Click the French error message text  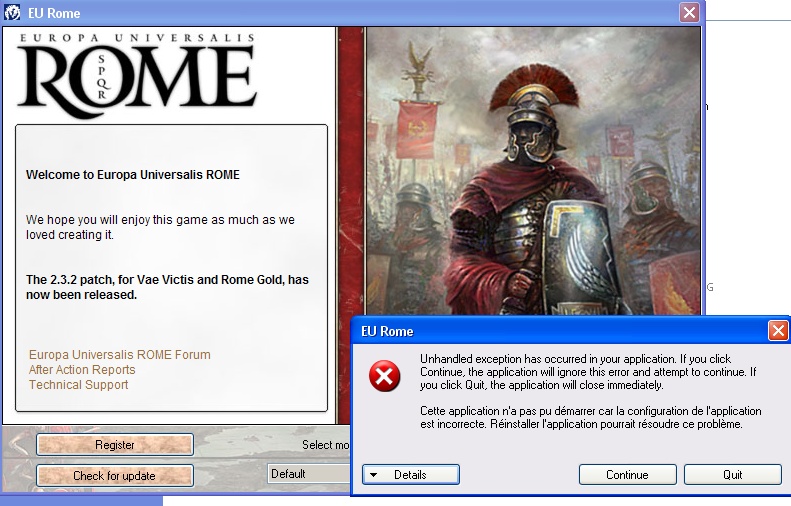[x=591, y=417]
